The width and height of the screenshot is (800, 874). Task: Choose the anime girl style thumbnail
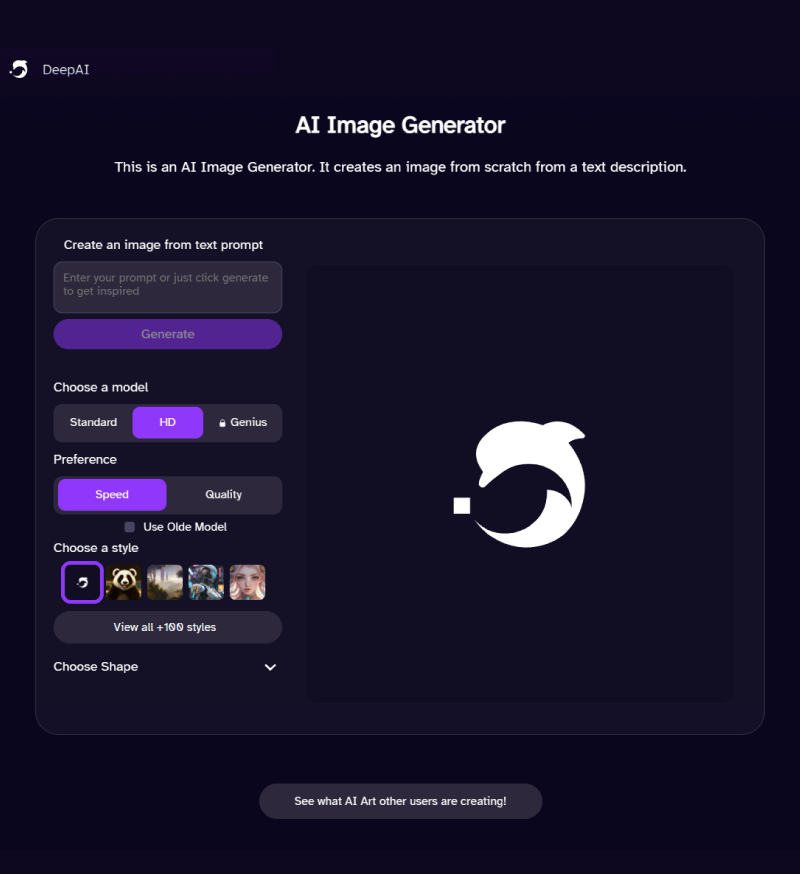click(248, 582)
